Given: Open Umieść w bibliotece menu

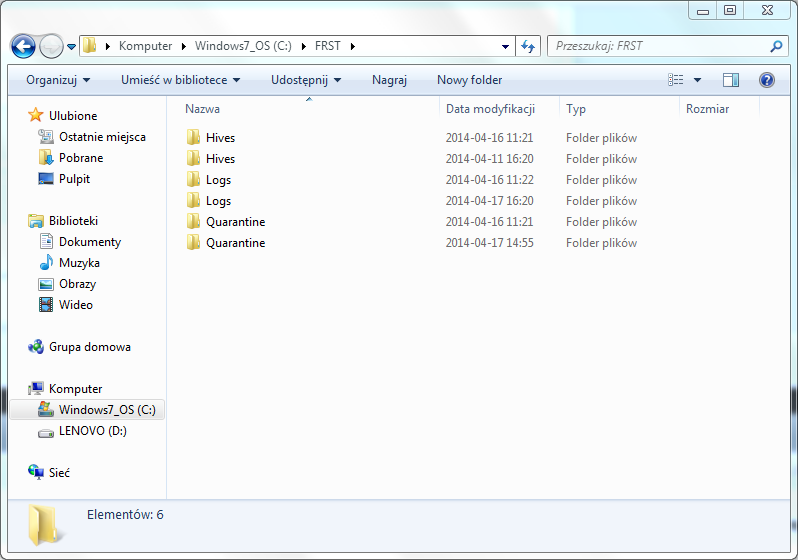Looking at the screenshot, I should [x=181, y=80].
